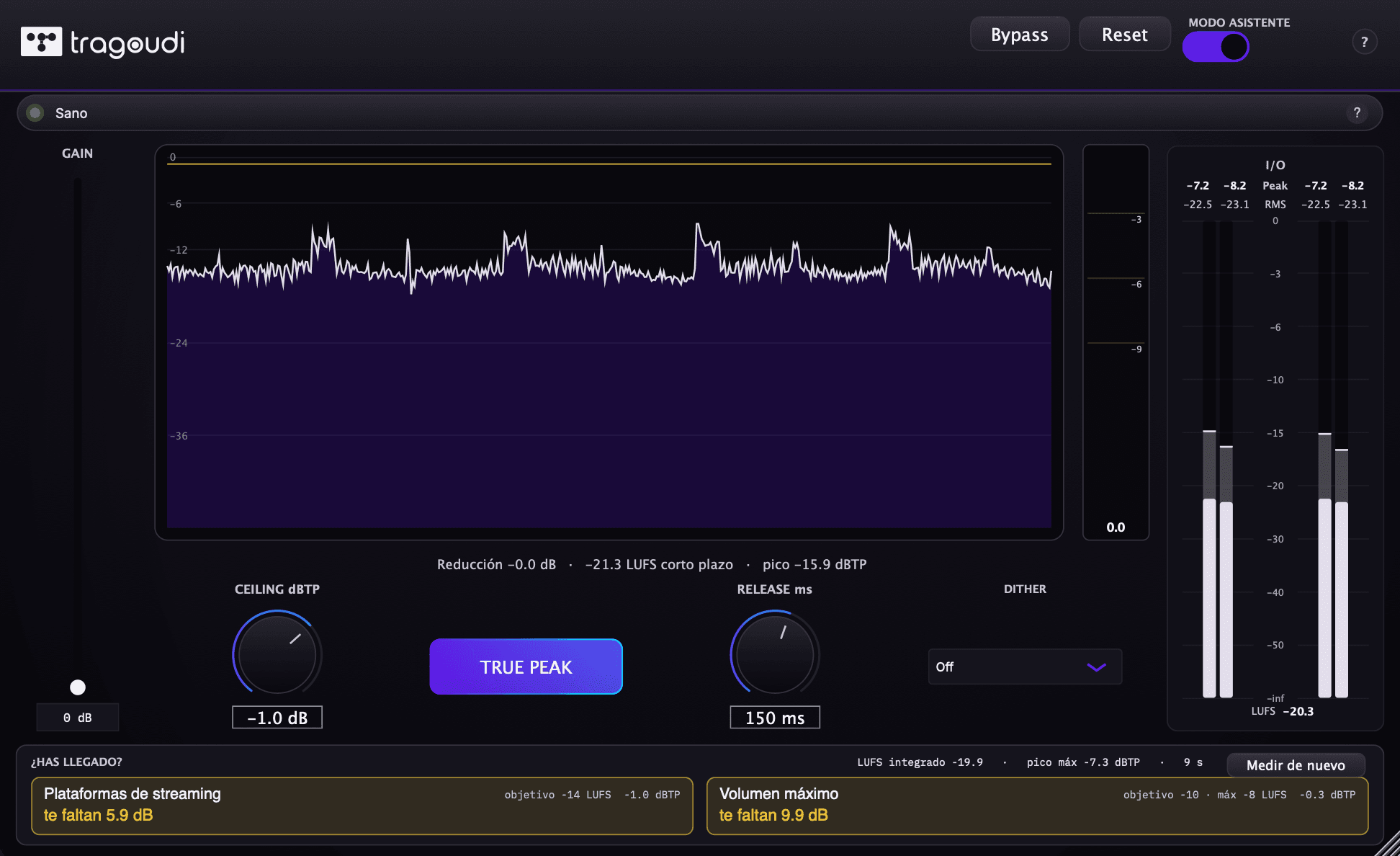Image resolution: width=1400 pixels, height=856 pixels.
Task: Toggle the TRUE PEAK mode button
Action: 526,666
